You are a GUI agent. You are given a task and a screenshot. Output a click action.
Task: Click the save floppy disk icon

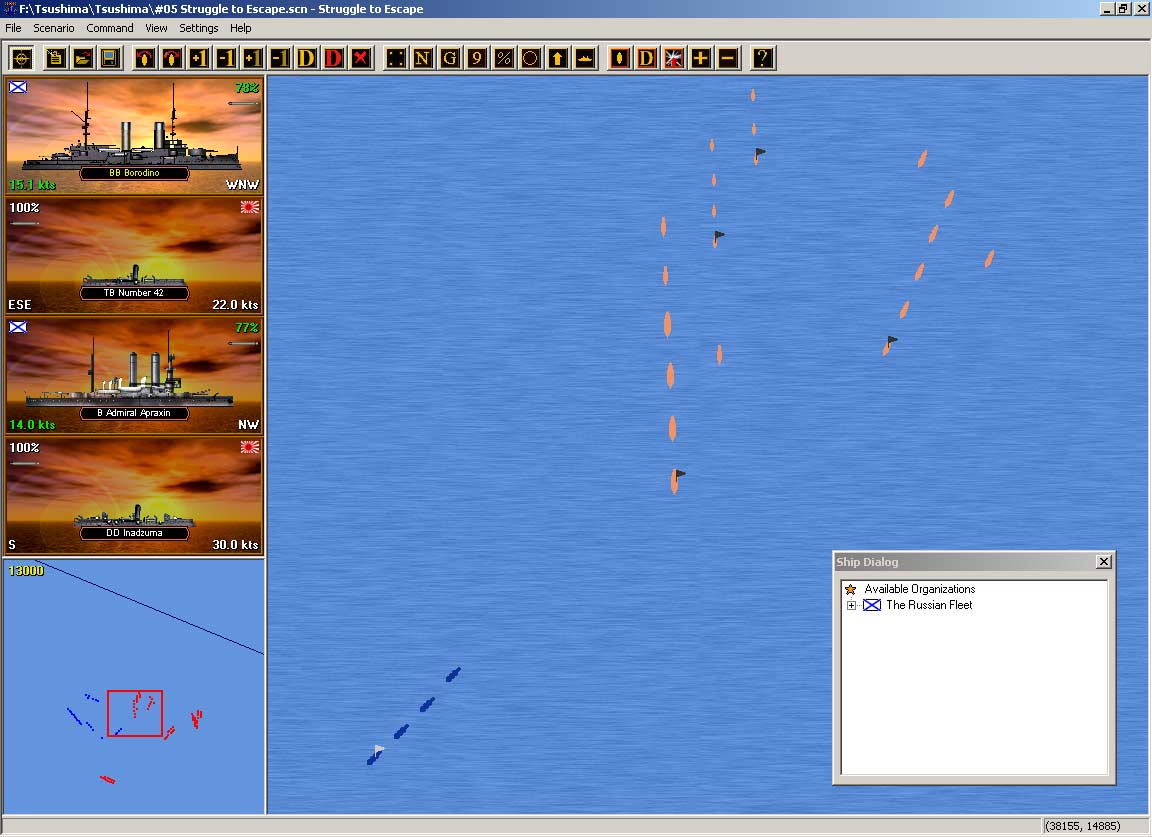click(x=109, y=58)
